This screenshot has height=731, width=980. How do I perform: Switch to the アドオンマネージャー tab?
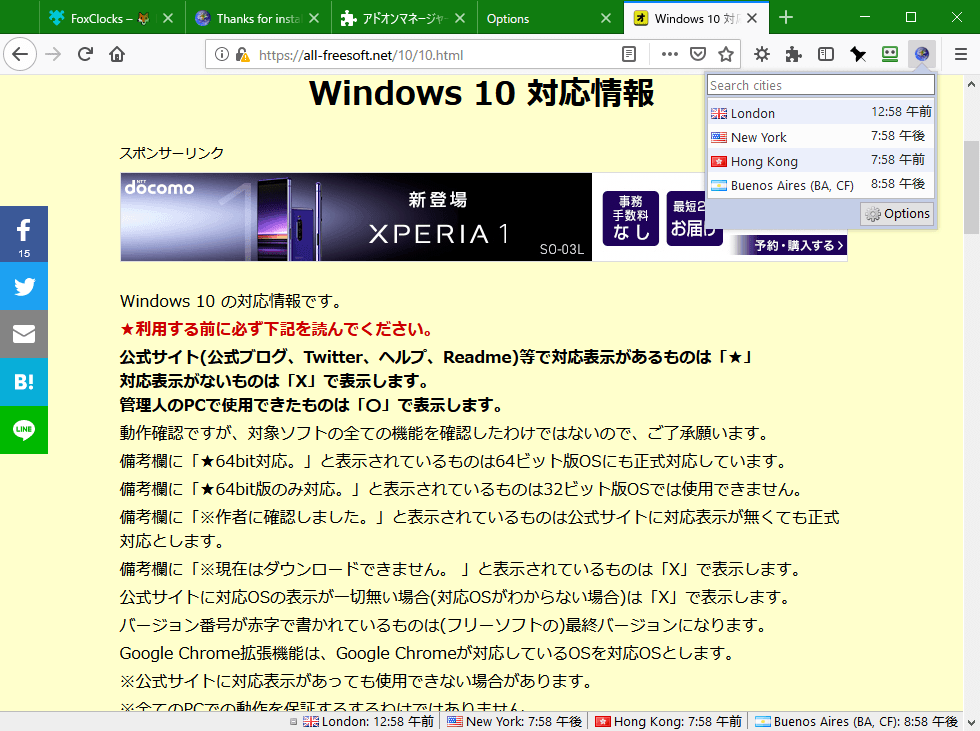(395, 18)
